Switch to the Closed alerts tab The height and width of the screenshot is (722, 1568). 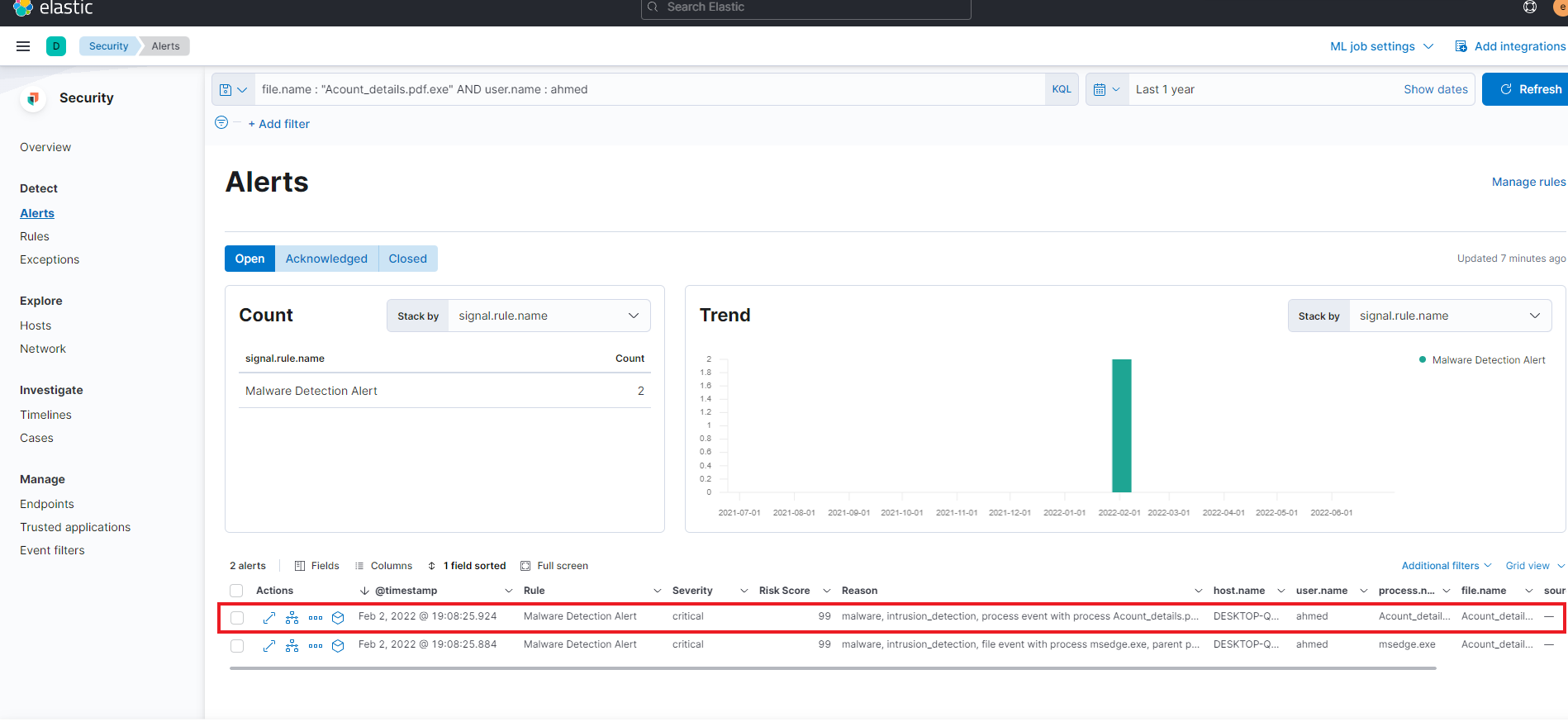coord(407,259)
